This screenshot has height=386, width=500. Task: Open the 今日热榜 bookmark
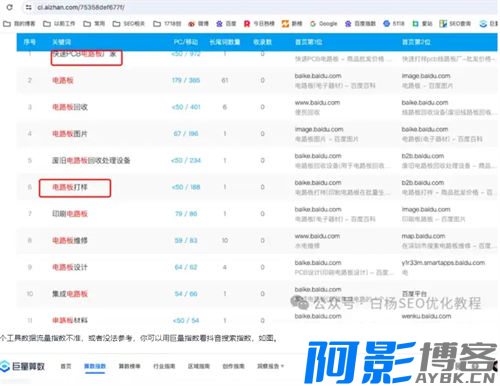click(259, 24)
